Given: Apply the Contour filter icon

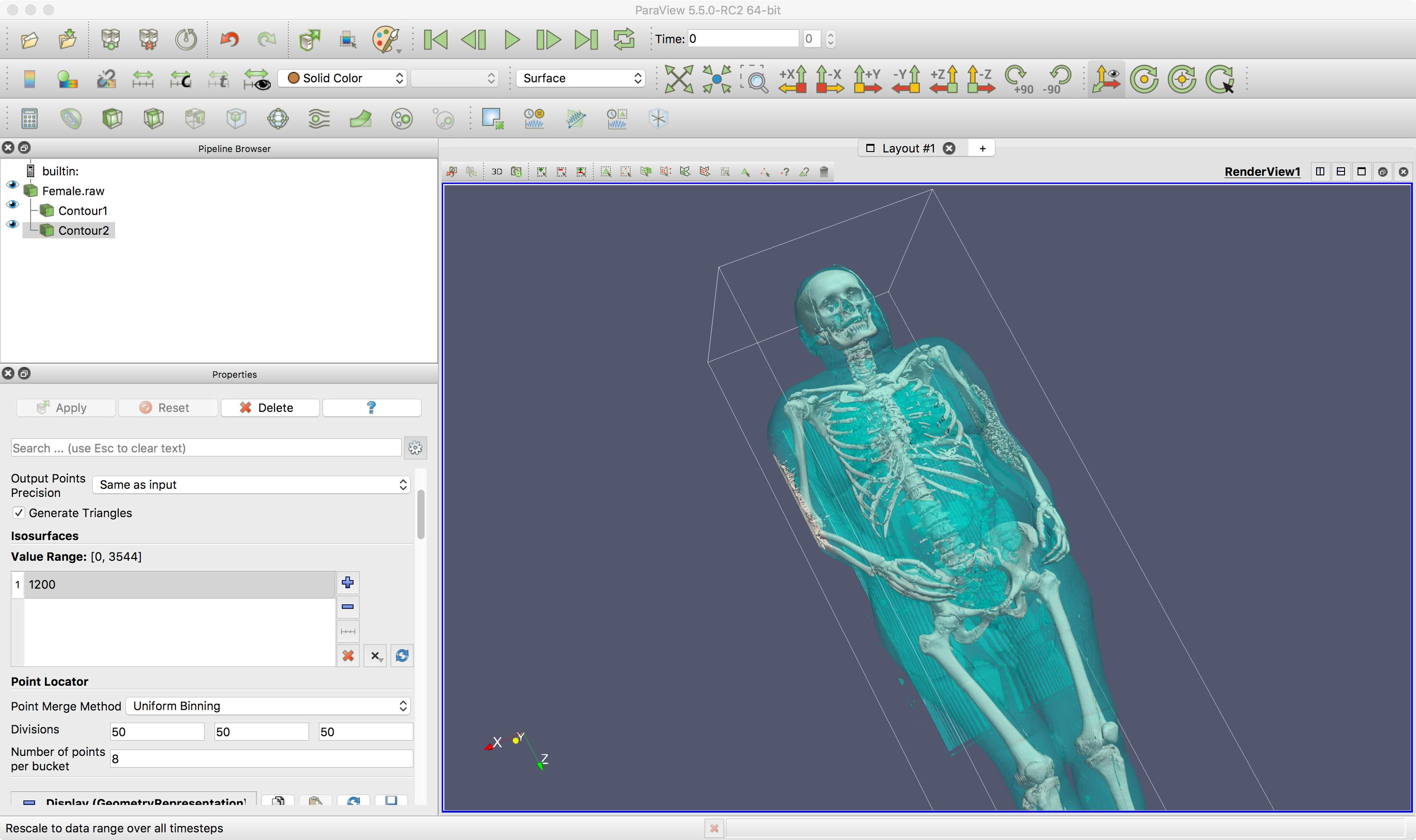Looking at the screenshot, I should click(x=71, y=119).
